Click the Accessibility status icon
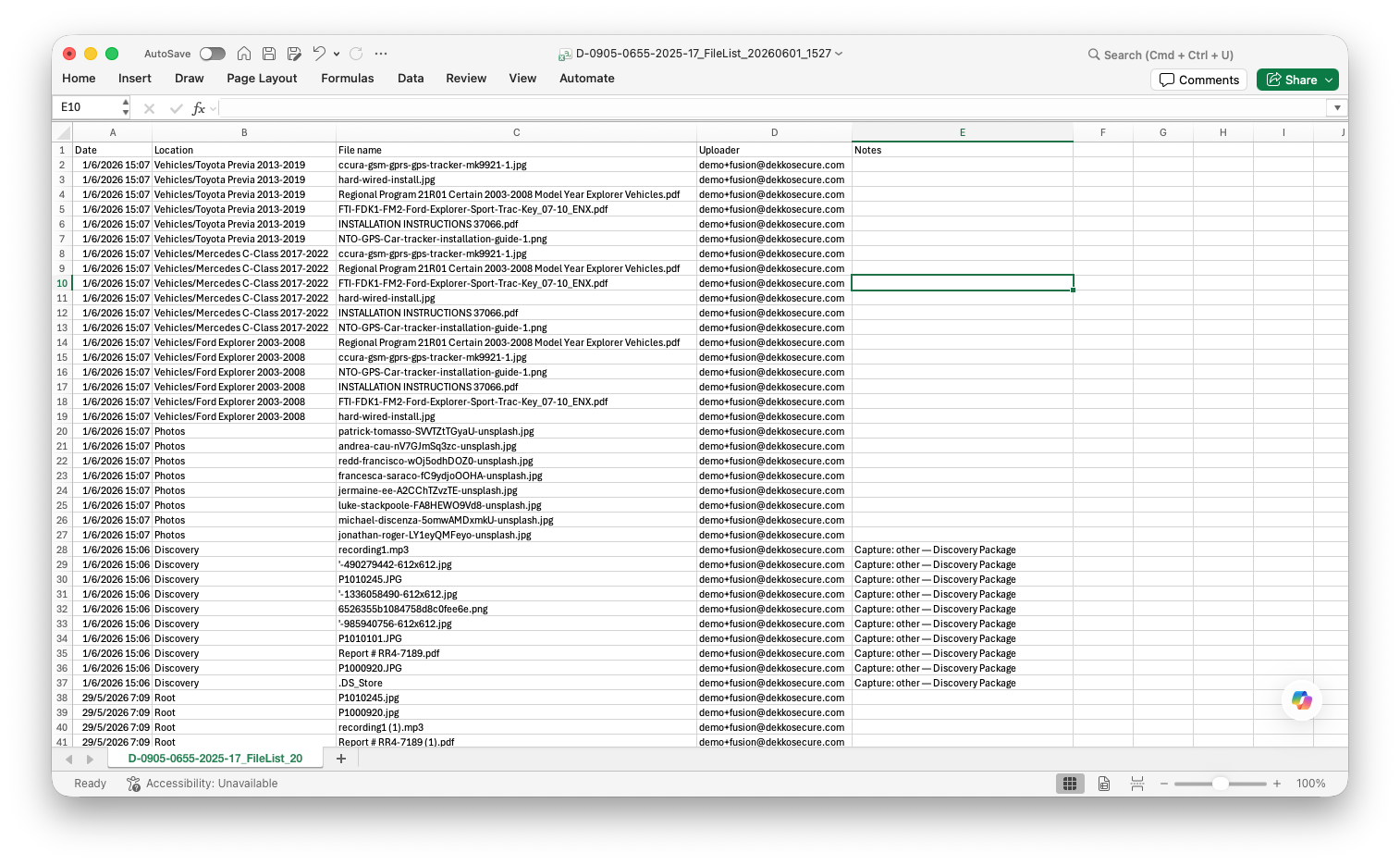1400x865 pixels. 133,784
